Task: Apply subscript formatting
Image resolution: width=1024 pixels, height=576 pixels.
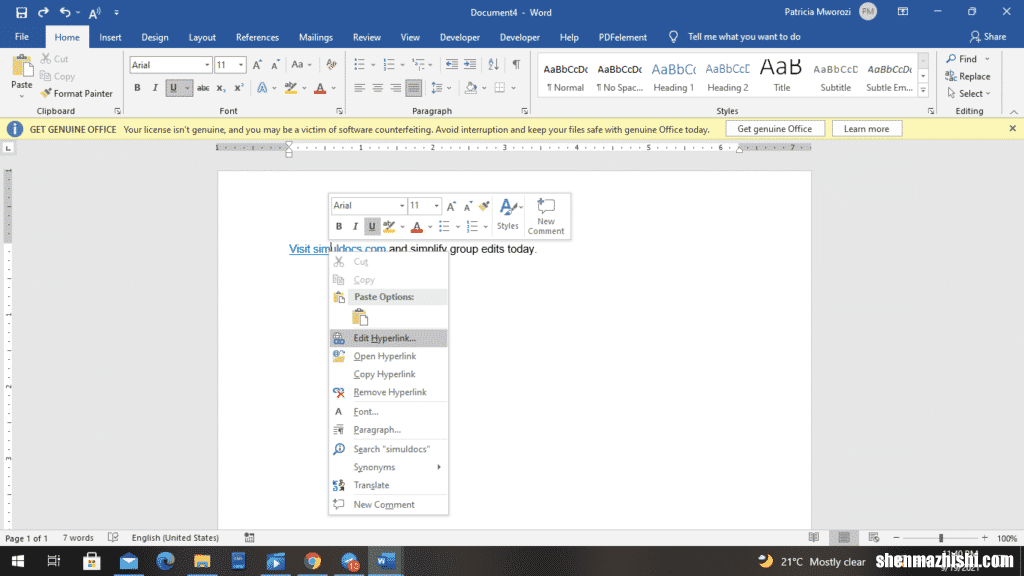Action: [221, 88]
